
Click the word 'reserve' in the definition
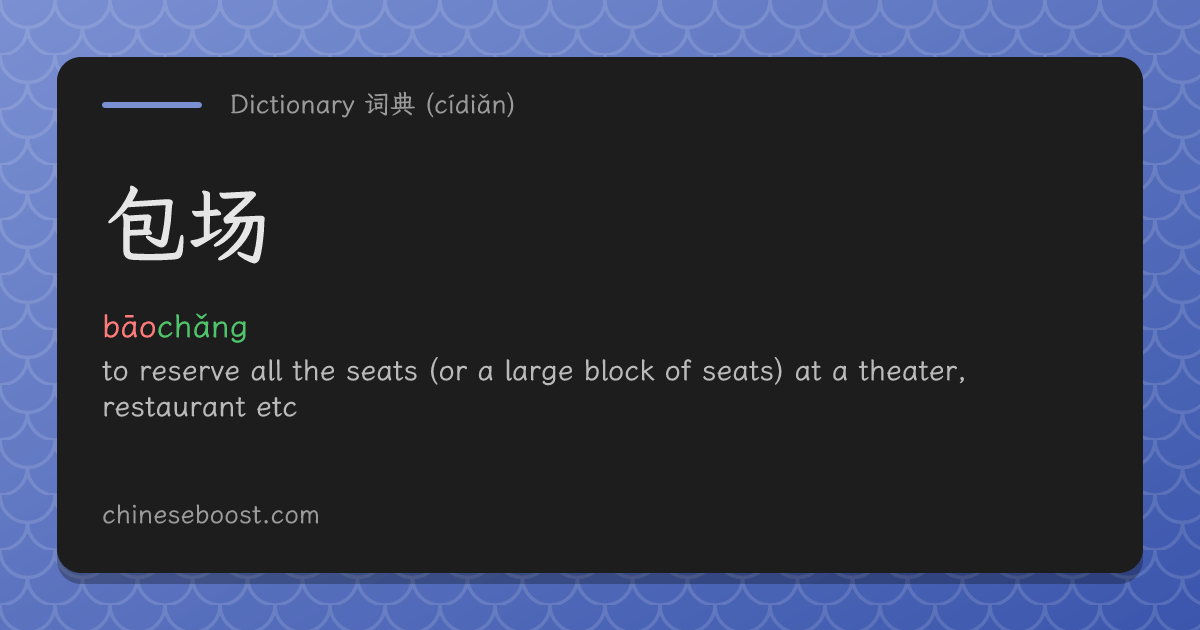click(x=190, y=372)
